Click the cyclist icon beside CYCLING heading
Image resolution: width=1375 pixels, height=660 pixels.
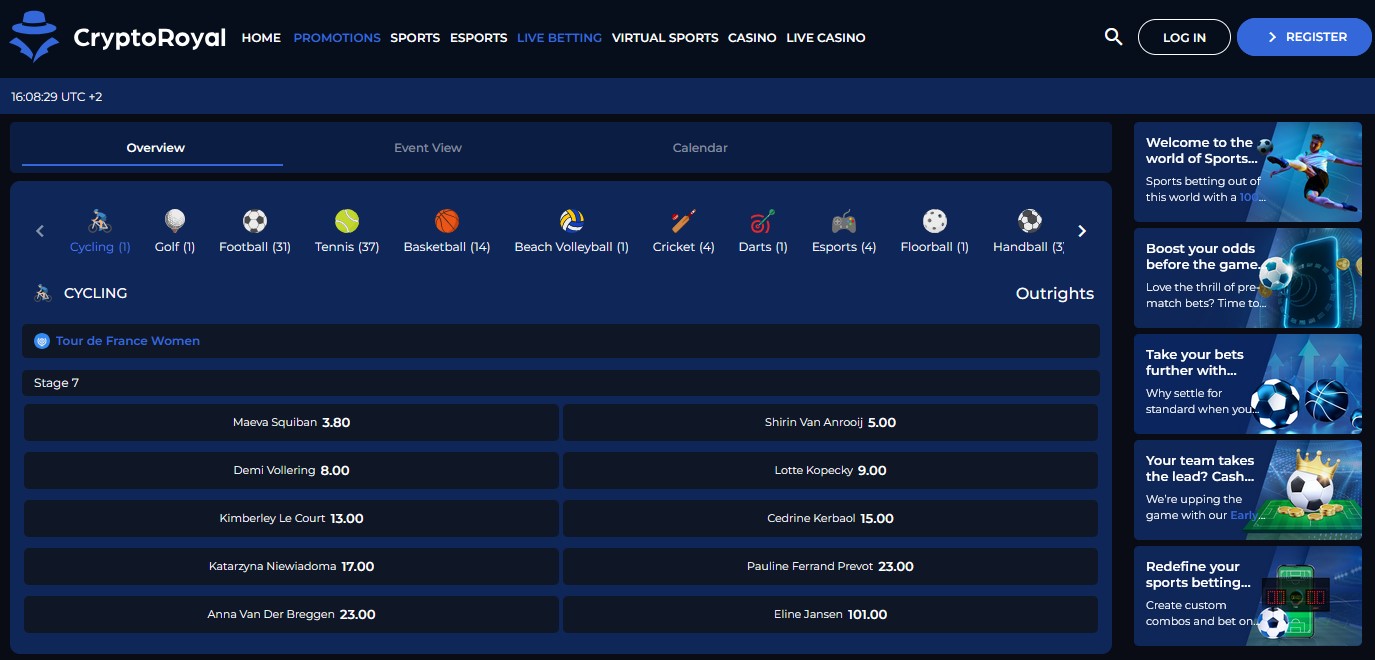43,294
